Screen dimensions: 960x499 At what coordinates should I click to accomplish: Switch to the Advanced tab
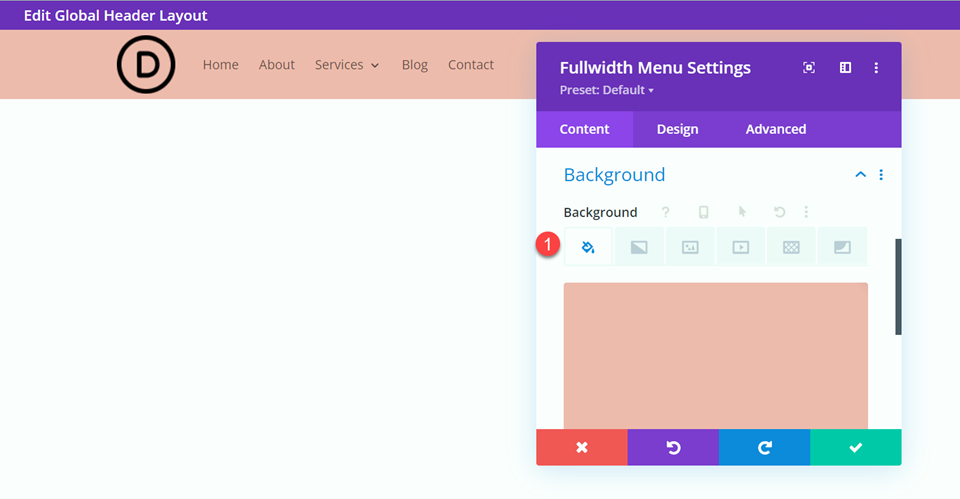click(x=776, y=129)
